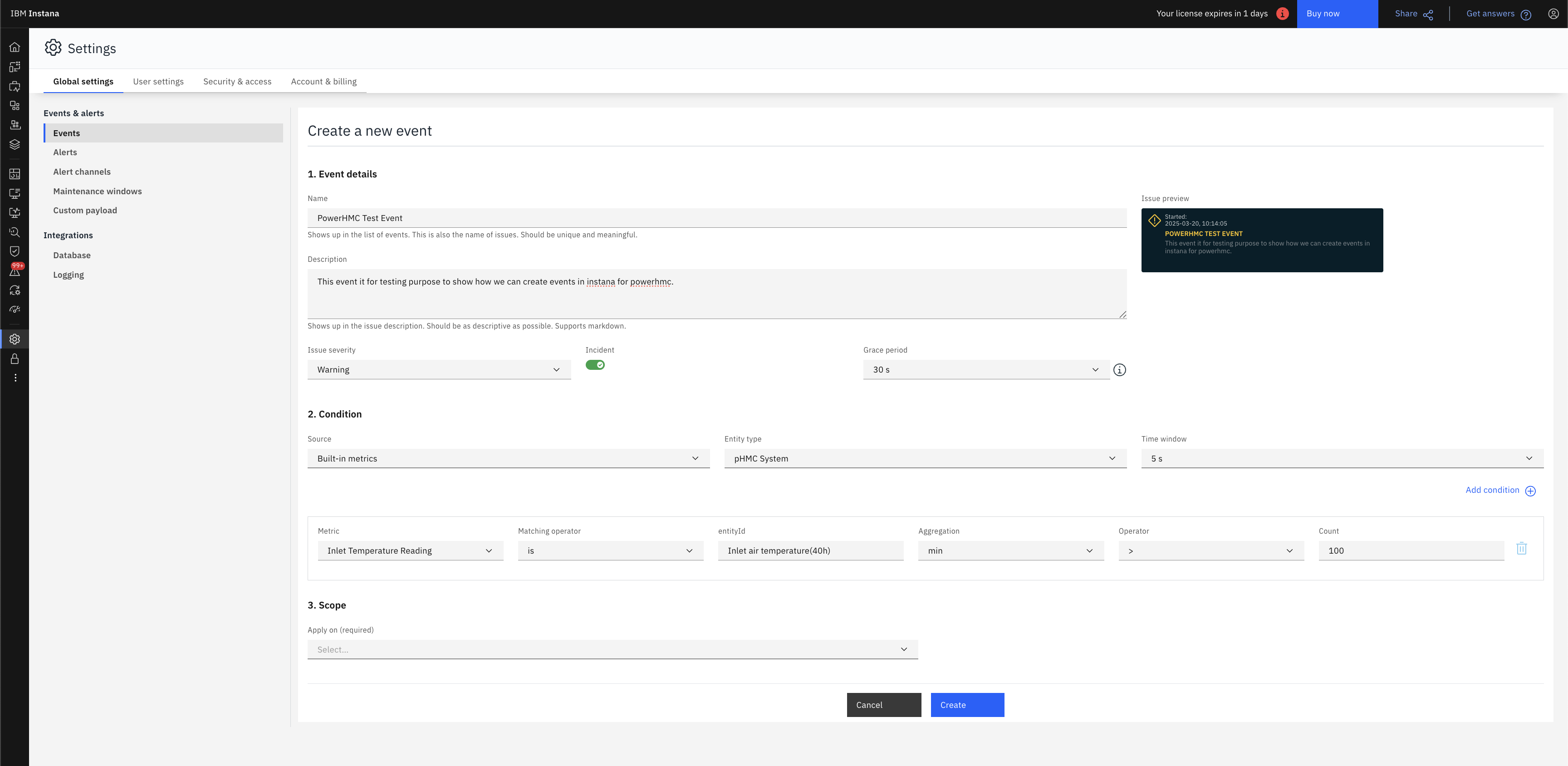Screen dimensions: 1568x766
Task: Open the Aggregation min dropdown
Action: coord(1010,550)
